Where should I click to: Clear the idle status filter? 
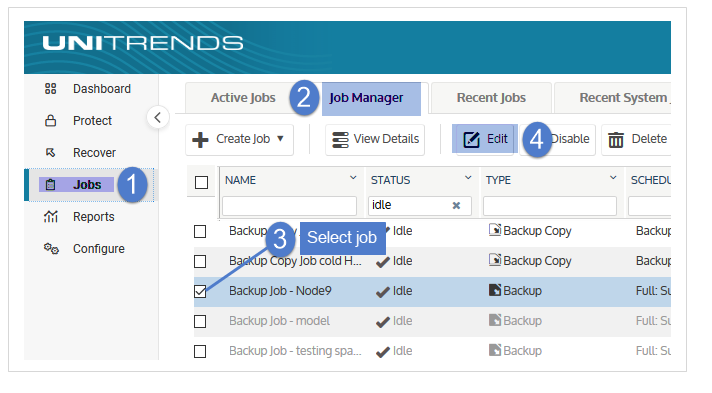point(456,205)
